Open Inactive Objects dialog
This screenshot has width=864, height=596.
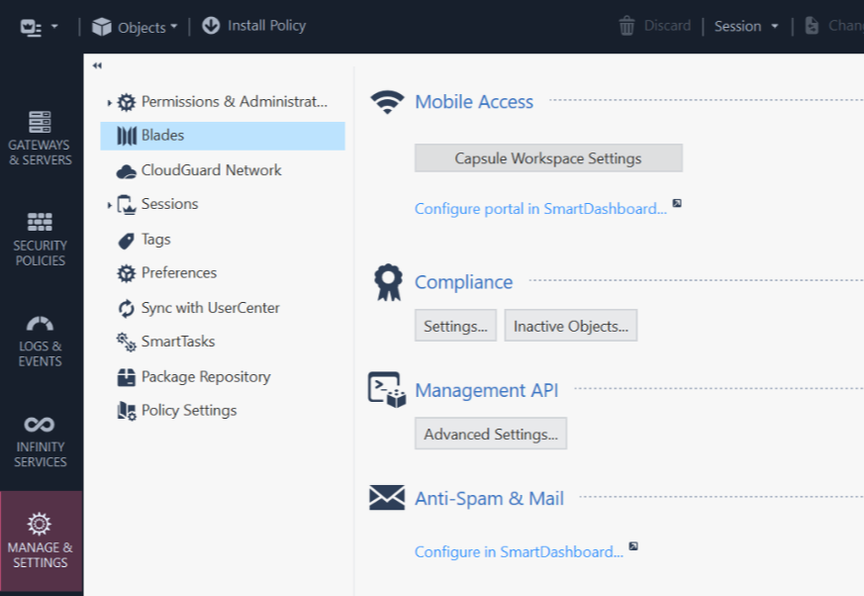571,326
